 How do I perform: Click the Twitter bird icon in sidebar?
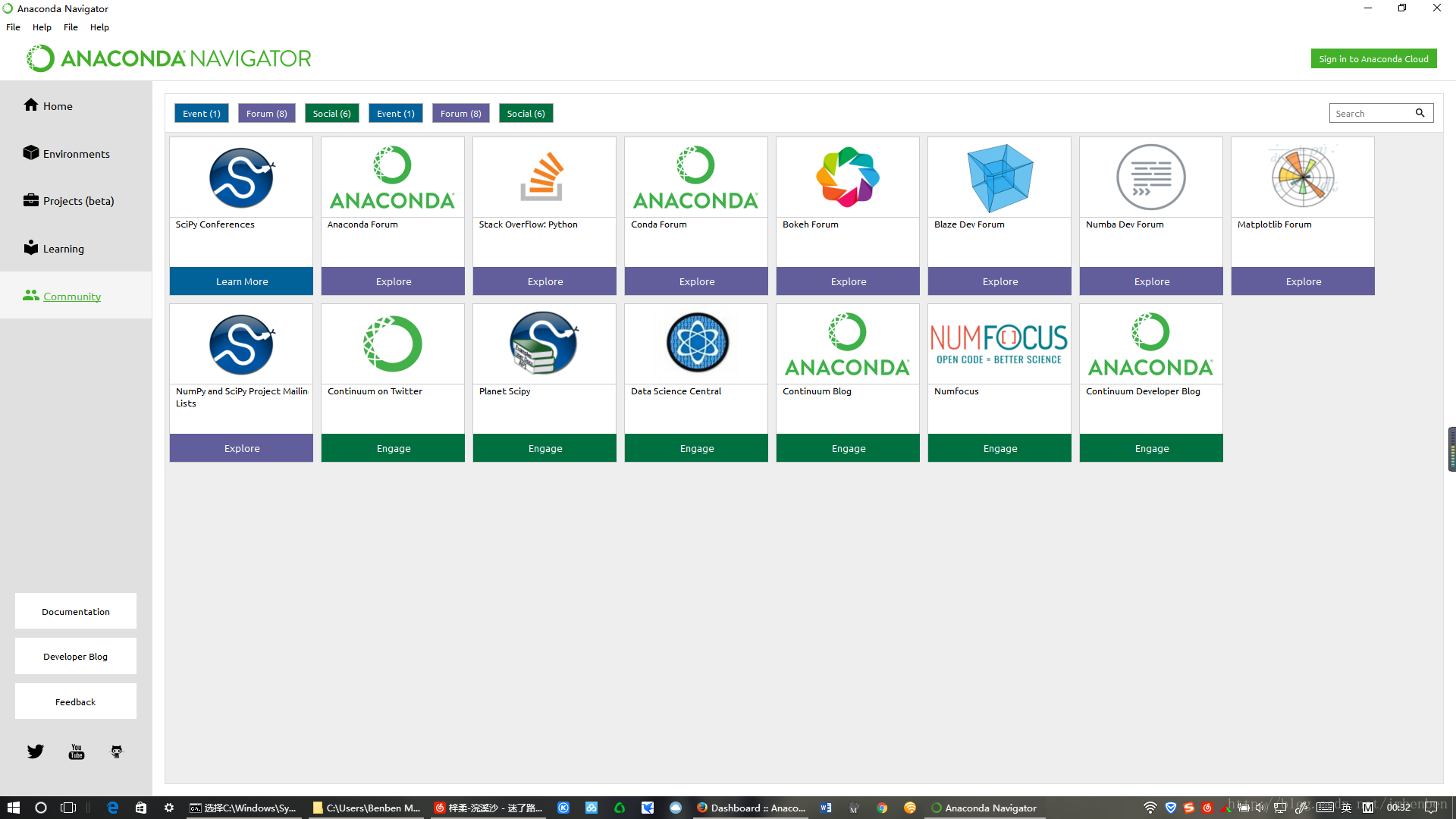point(36,752)
